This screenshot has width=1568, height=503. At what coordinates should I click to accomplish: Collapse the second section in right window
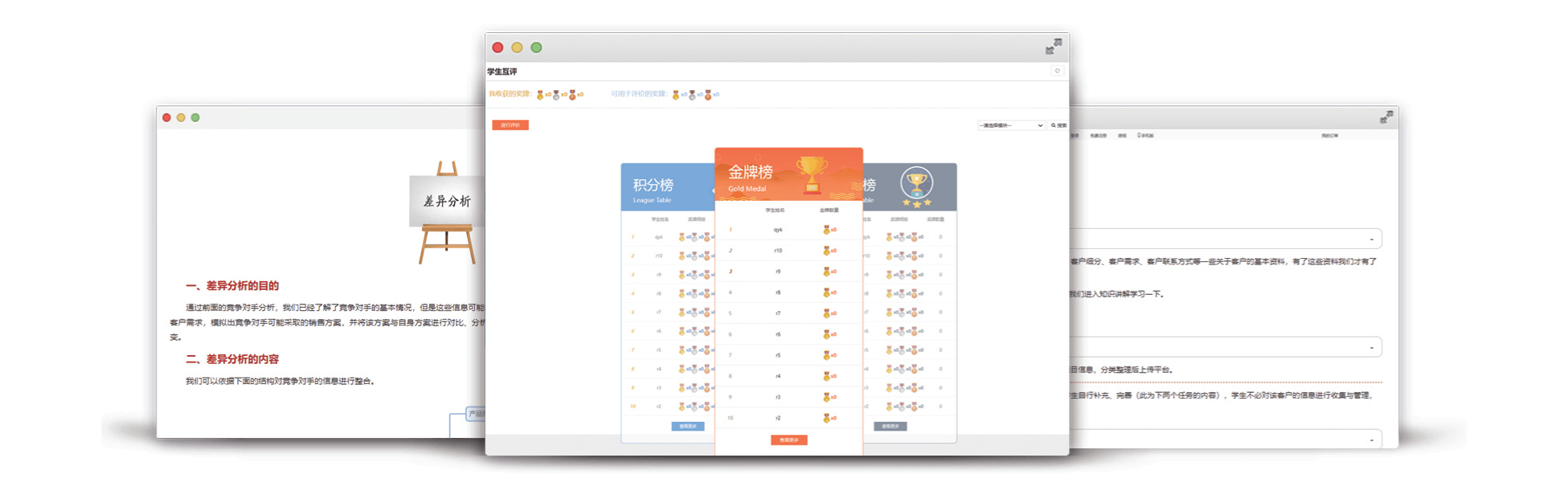1371,348
